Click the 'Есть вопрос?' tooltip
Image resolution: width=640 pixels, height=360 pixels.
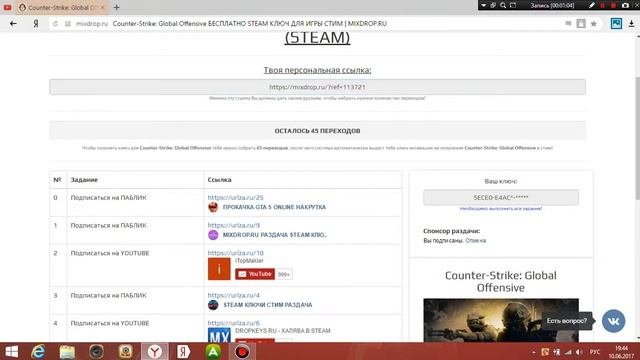click(x=567, y=321)
